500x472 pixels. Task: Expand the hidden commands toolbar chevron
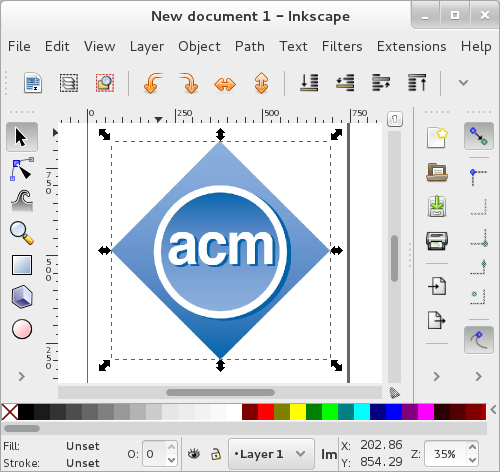[463, 82]
